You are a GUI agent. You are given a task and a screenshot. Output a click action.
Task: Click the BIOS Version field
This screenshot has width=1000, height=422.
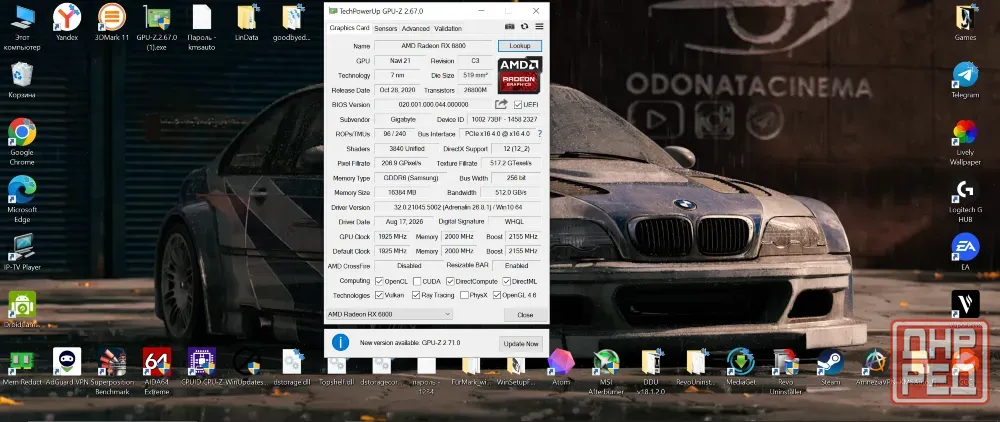[x=433, y=105]
